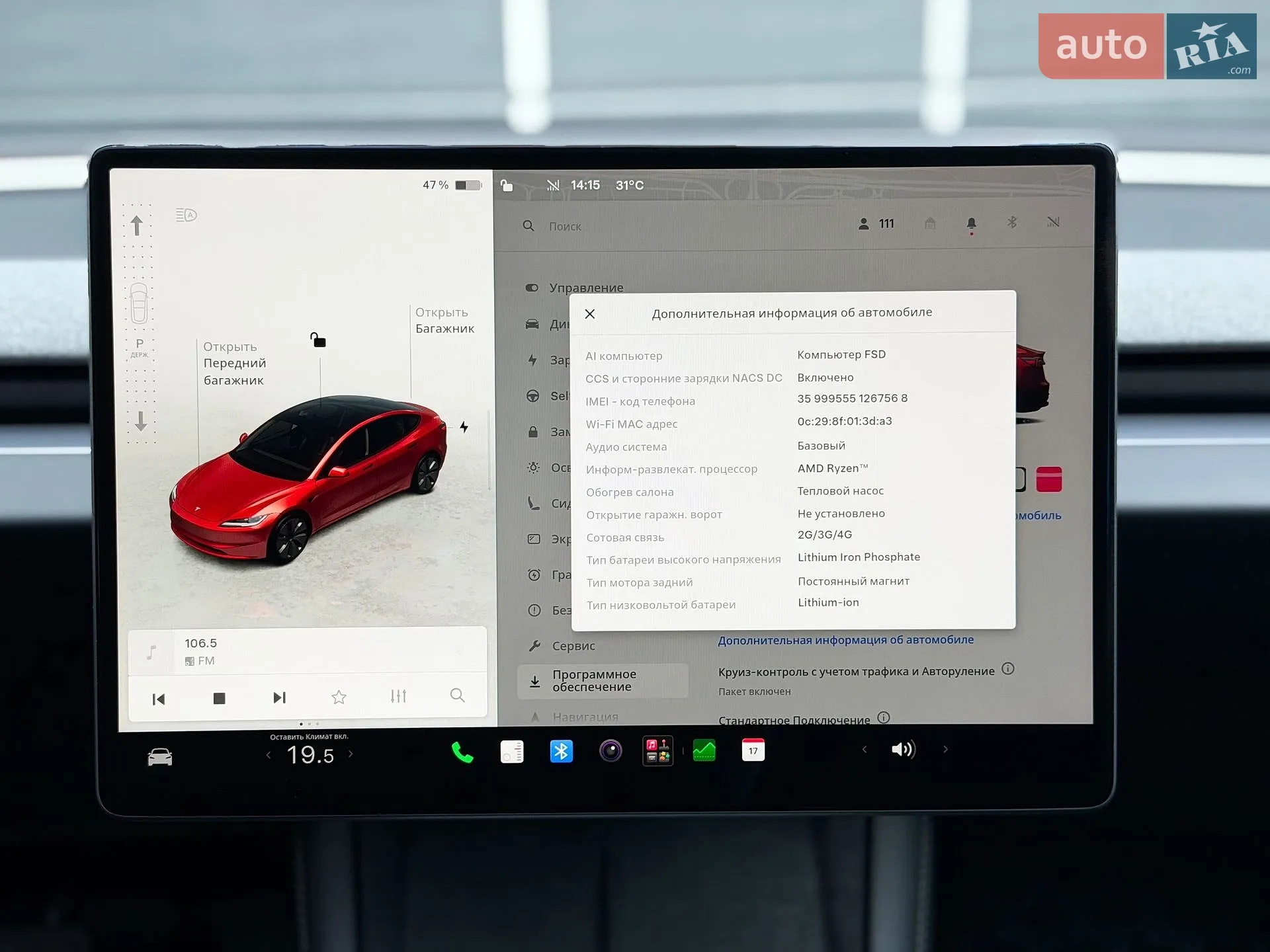Click the IMEI code value
Viewport: 1270px width, 952px height.
click(853, 398)
